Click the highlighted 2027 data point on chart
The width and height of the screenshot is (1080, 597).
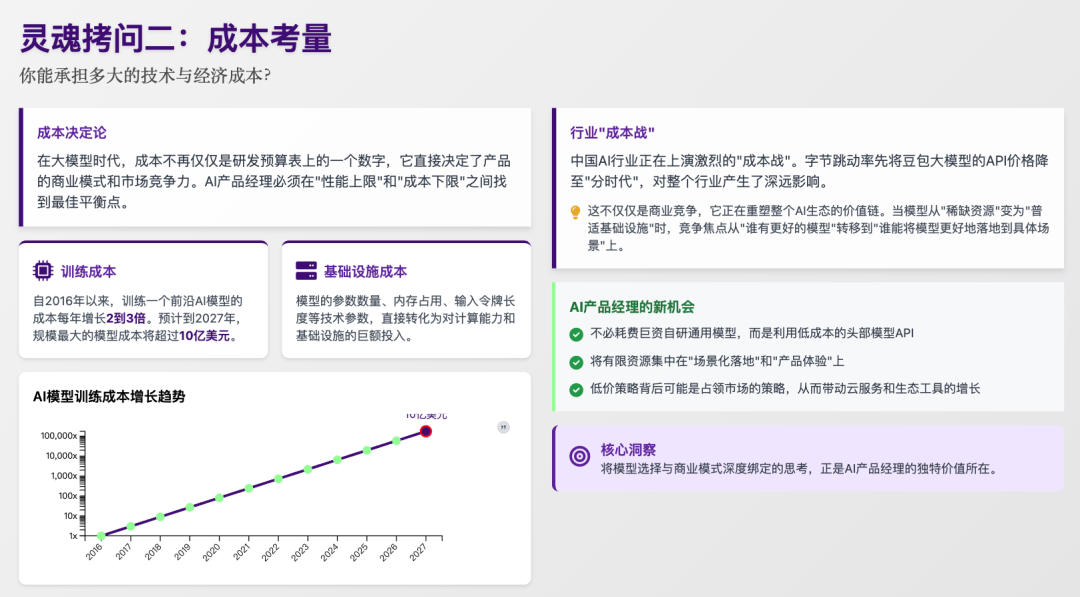(426, 432)
